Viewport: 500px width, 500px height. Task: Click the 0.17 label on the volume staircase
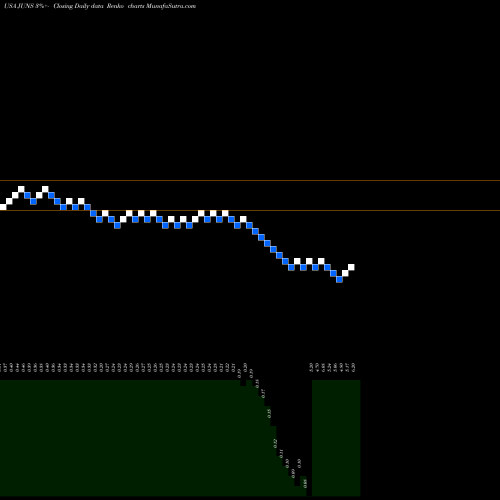(x=263, y=393)
